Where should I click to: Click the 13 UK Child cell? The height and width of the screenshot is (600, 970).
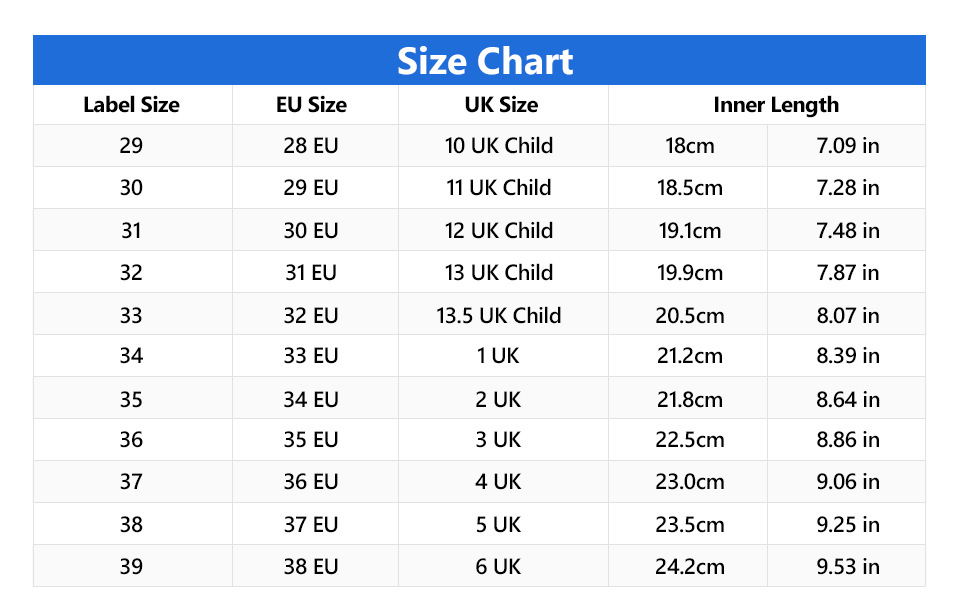click(499, 273)
